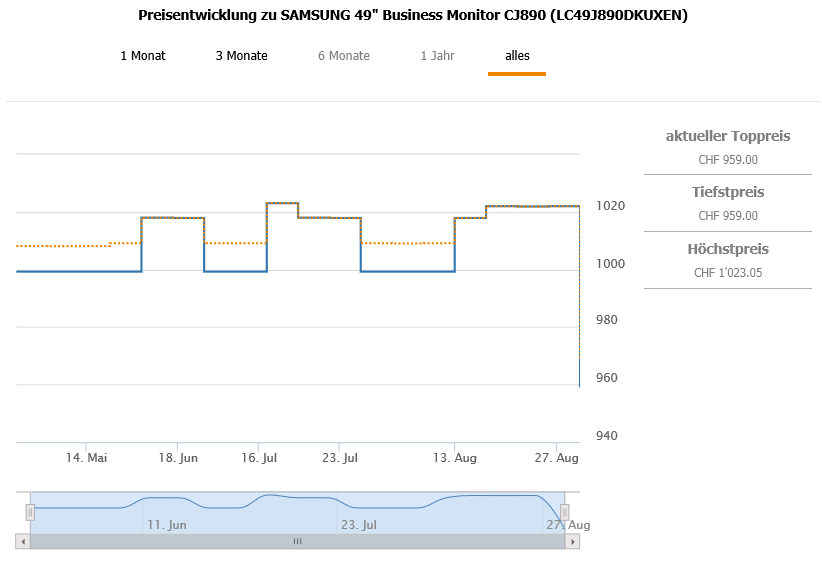Click the alles tab
Viewport: 822px width, 563px height.
coord(517,56)
